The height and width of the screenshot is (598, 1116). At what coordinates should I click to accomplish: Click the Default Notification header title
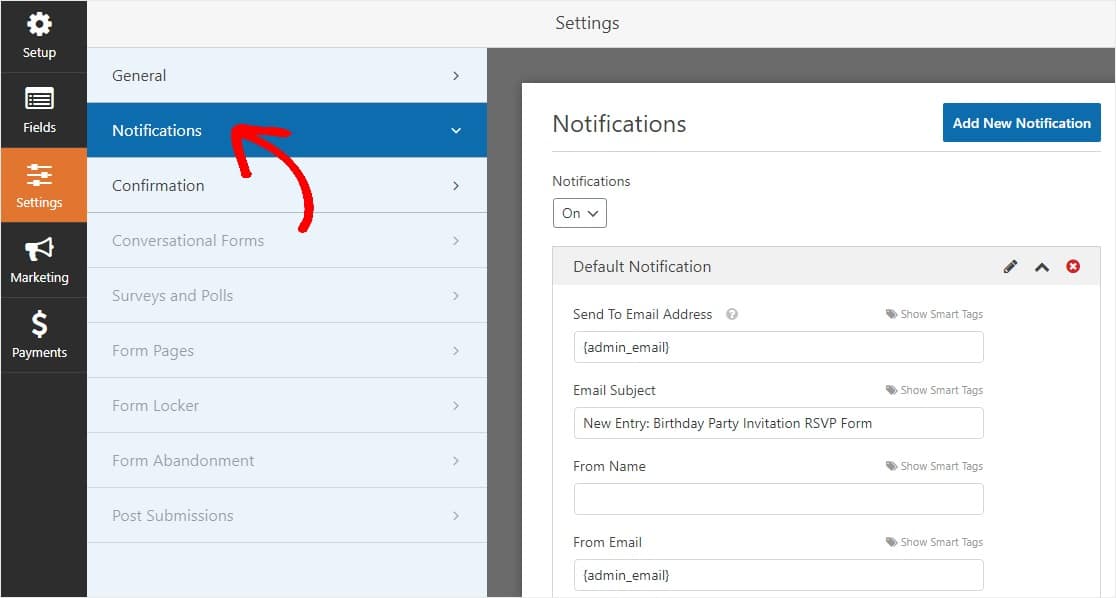(x=642, y=266)
